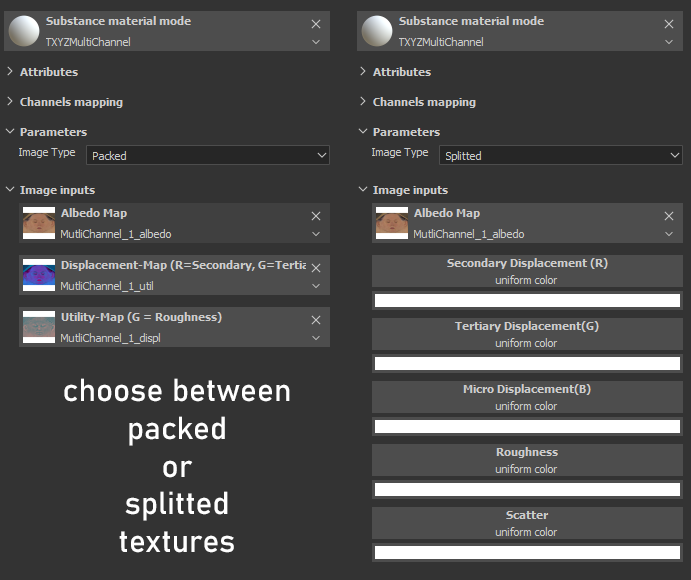The height and width of the screenshot is (580, 691).
Task: Open the Image Type dropdown showing Packed
Action: click(x=207, y=155)
